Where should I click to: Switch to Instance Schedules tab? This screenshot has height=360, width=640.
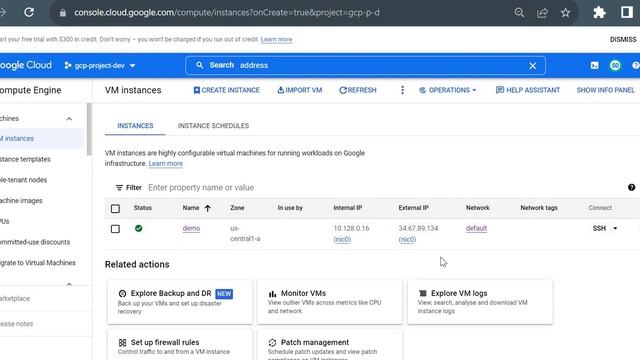[213, 126]
